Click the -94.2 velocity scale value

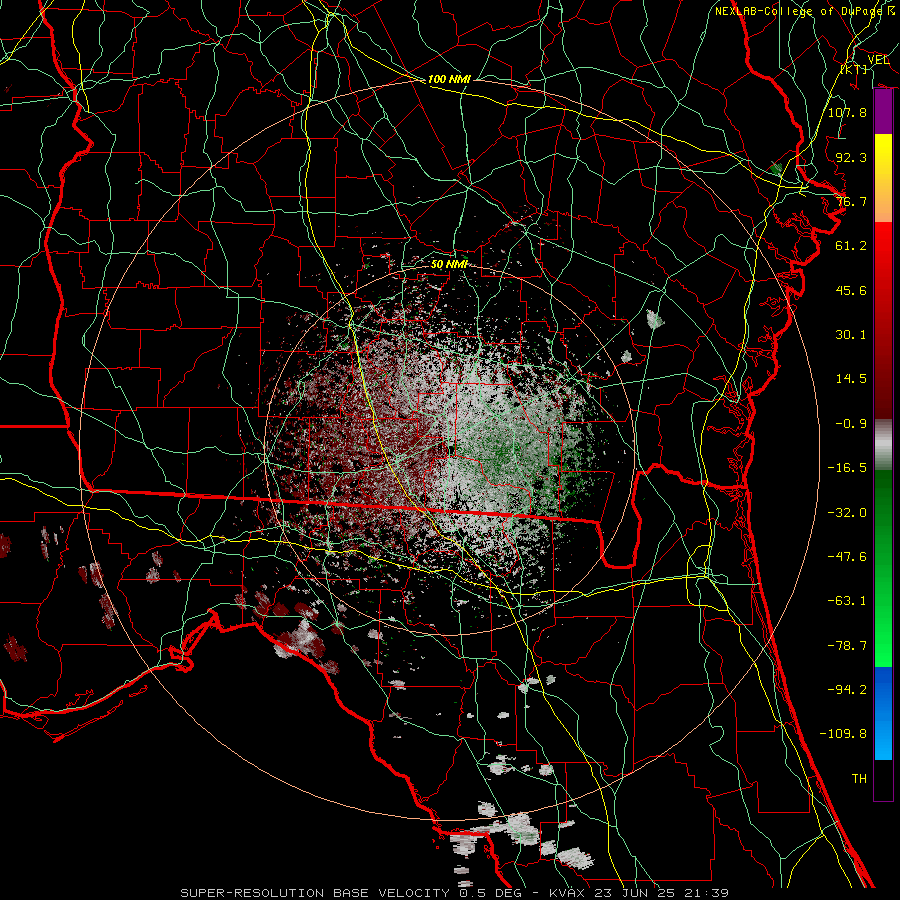click(x=847, y=690)
